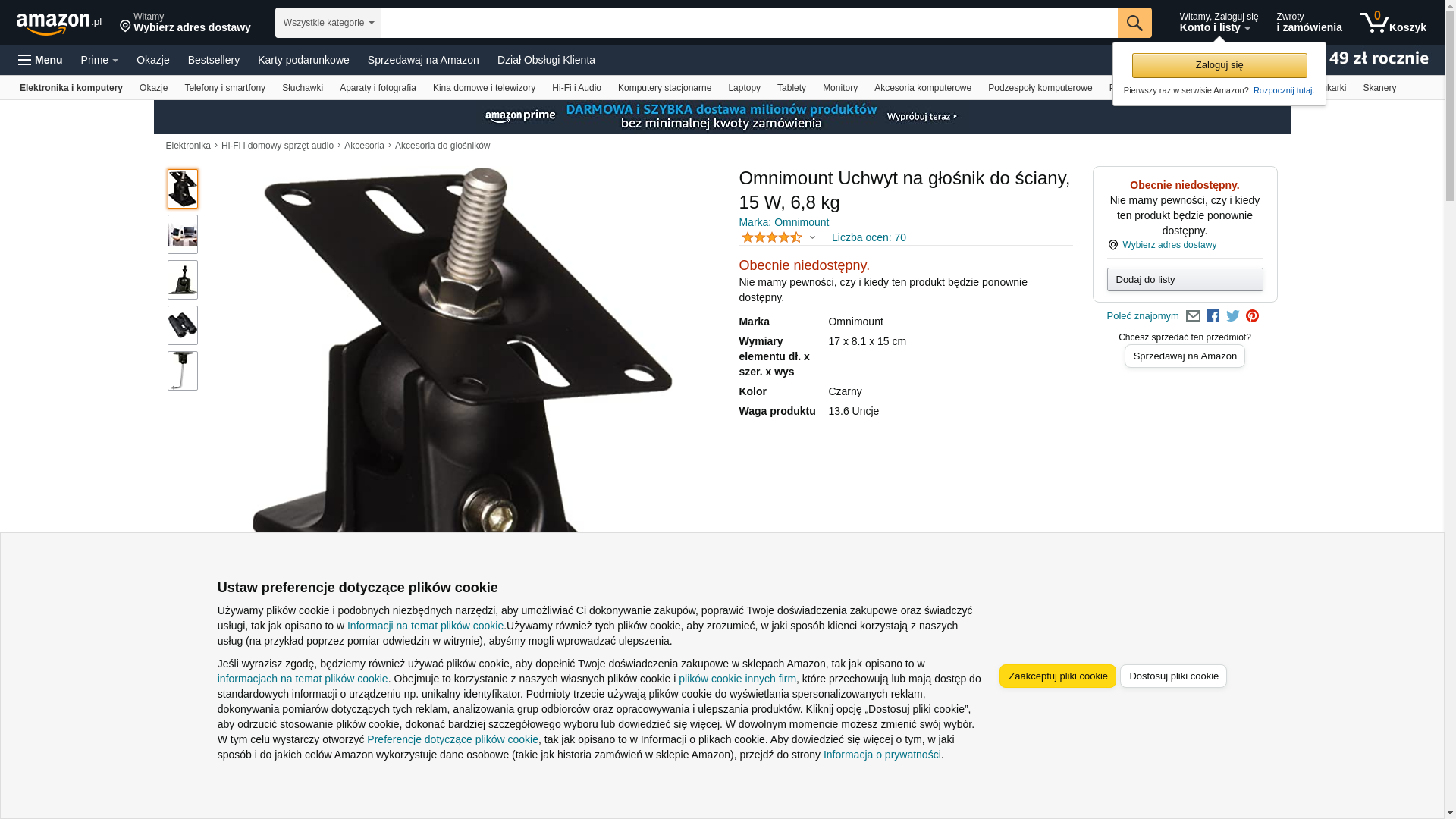
Task: Open the shopping cart icon
Action: 1393,23
